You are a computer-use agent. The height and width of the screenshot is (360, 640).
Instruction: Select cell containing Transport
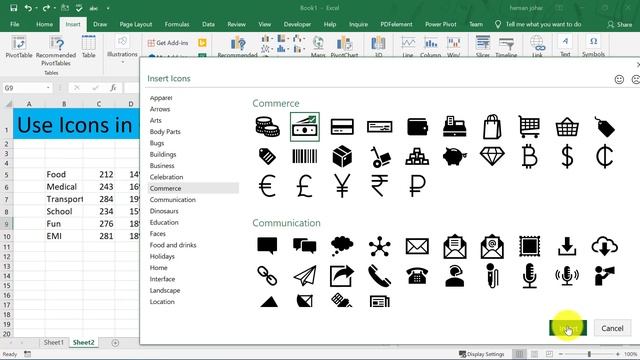click(x=64, y=199)
